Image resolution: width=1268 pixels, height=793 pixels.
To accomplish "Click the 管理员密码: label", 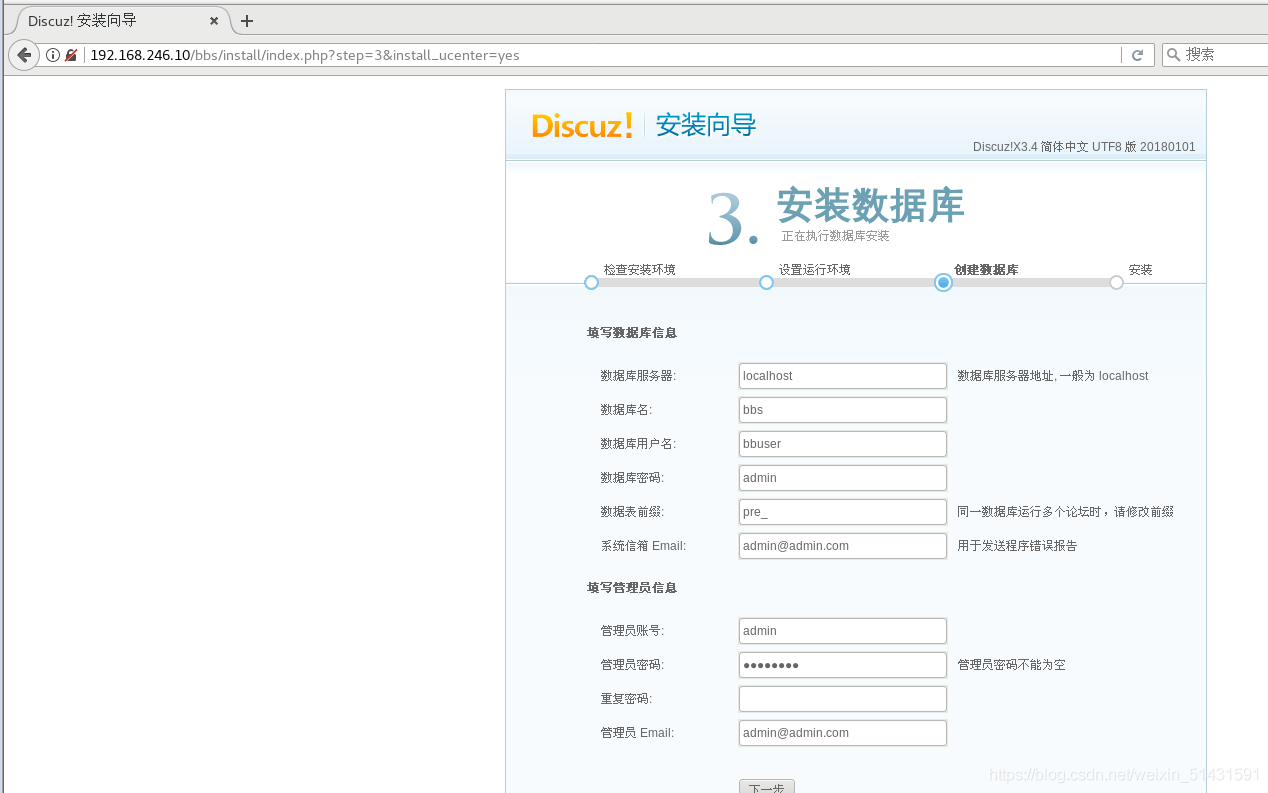I will (x=632, y=665).
